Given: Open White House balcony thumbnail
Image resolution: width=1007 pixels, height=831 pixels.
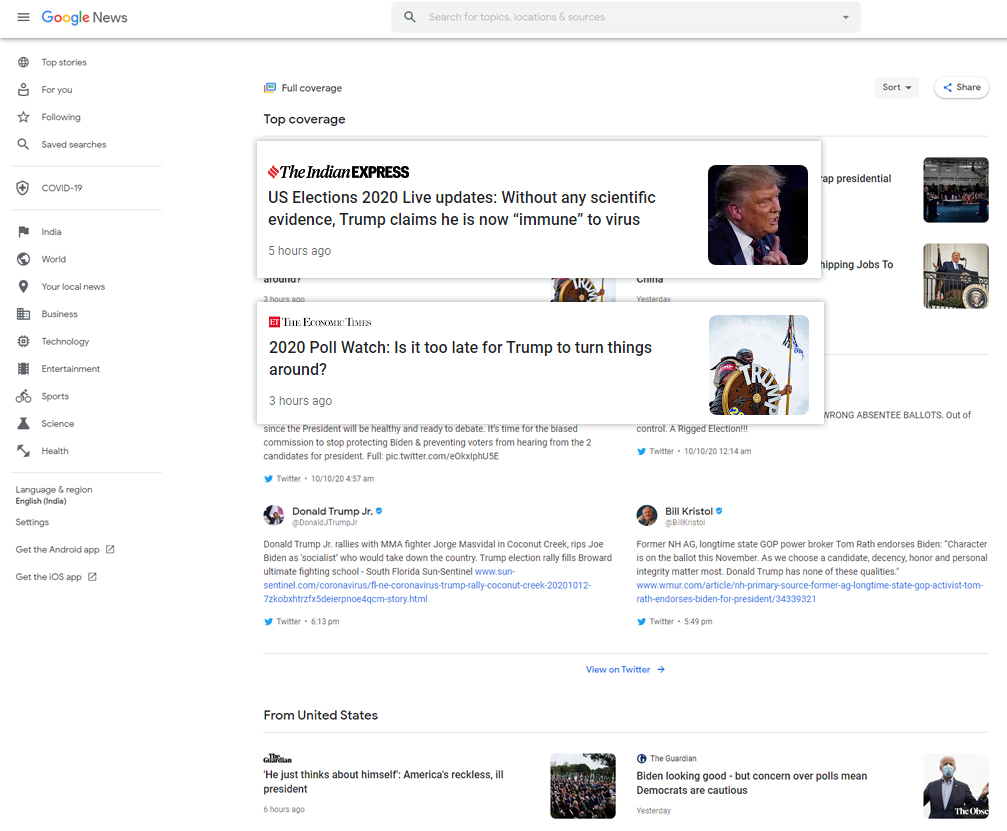Looking at the screenshot, I should tap(956, 276).
